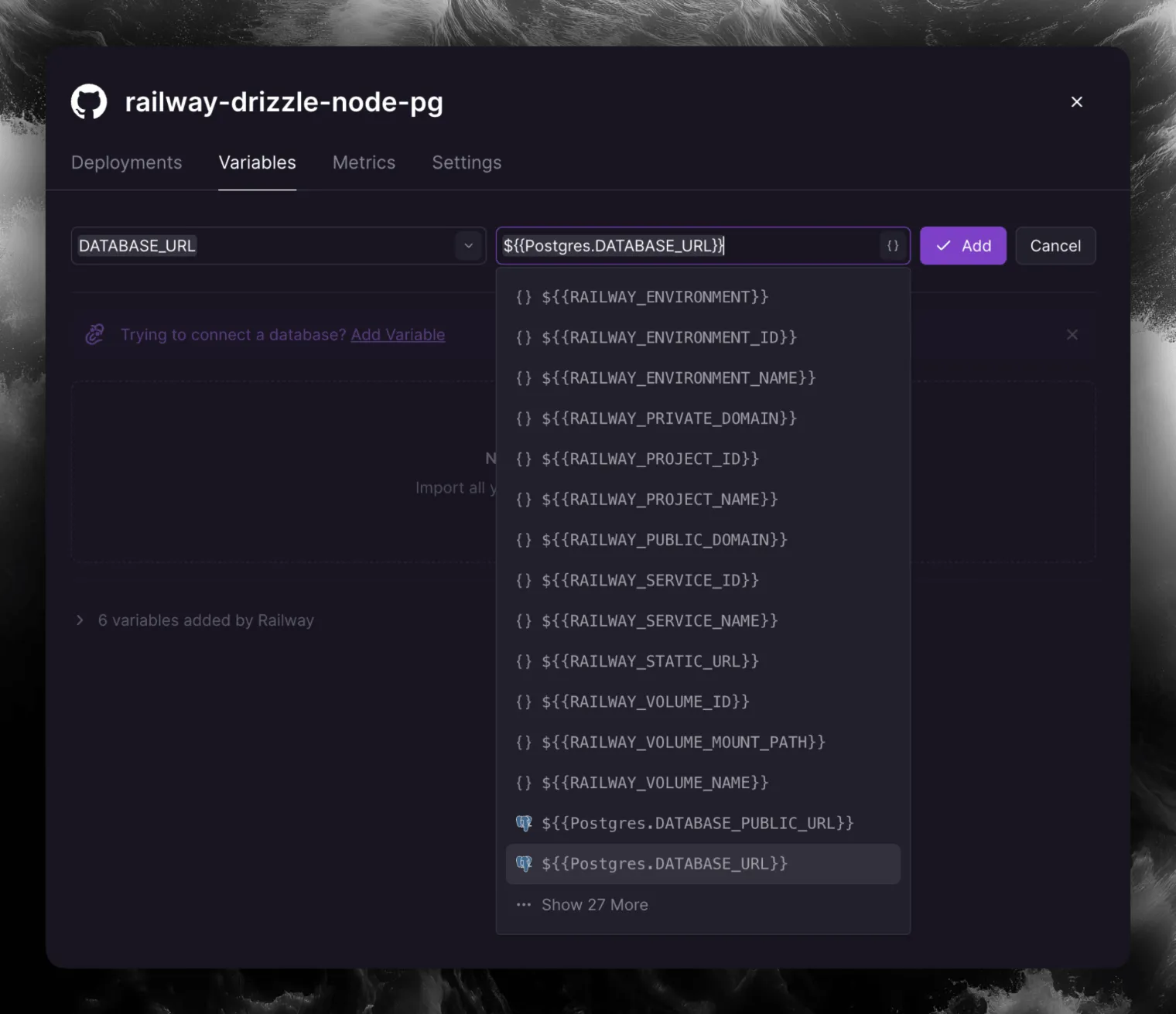Click the Postgres elephant icon for DATABASE_PUBLIC_URL
1176x1014 pixels.
point(524,823)
